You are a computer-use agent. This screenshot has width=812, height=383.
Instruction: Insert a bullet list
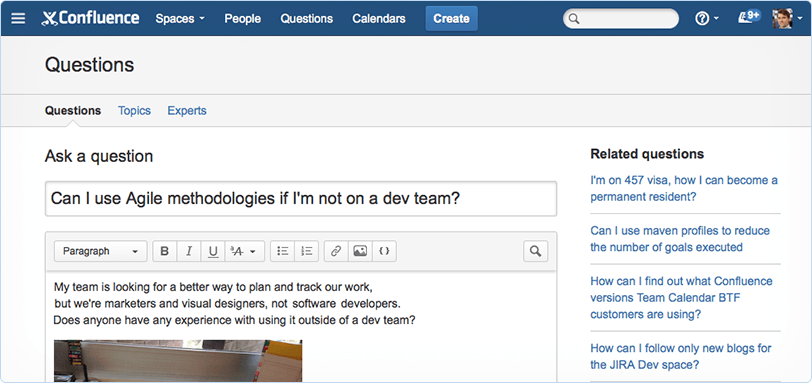pyautogui.click(x=282, y=251)
